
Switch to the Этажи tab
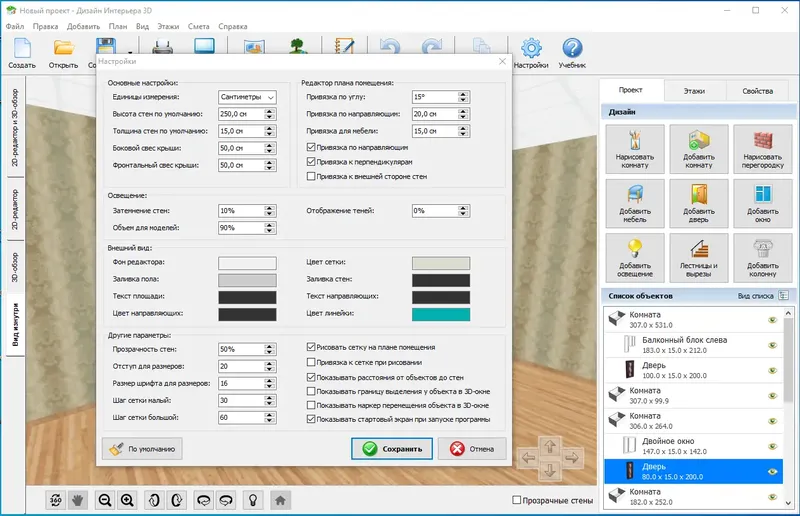tap(694, 91)
